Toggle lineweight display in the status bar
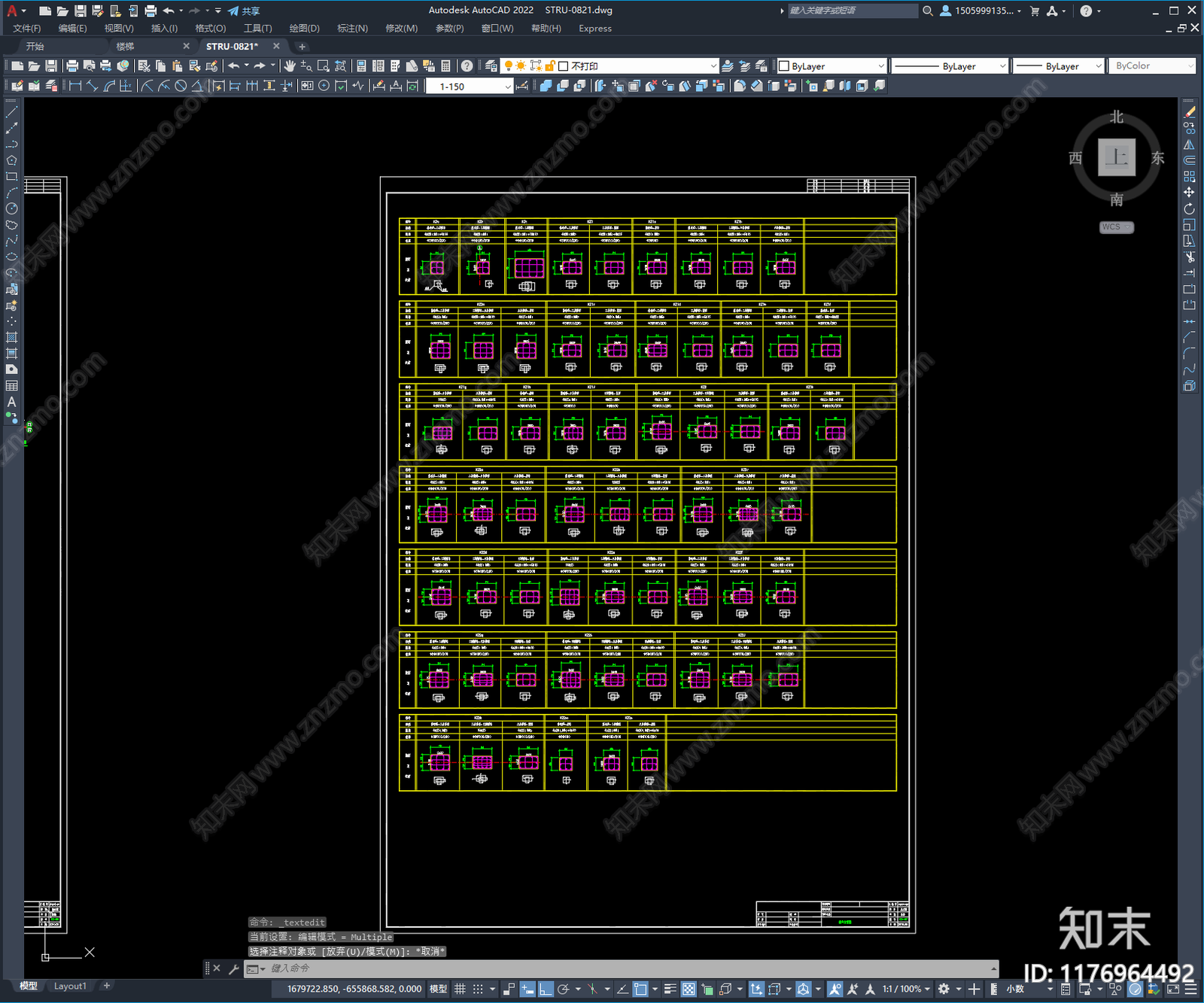Screen dimensions: 1204x1003 tap(670, 989)
